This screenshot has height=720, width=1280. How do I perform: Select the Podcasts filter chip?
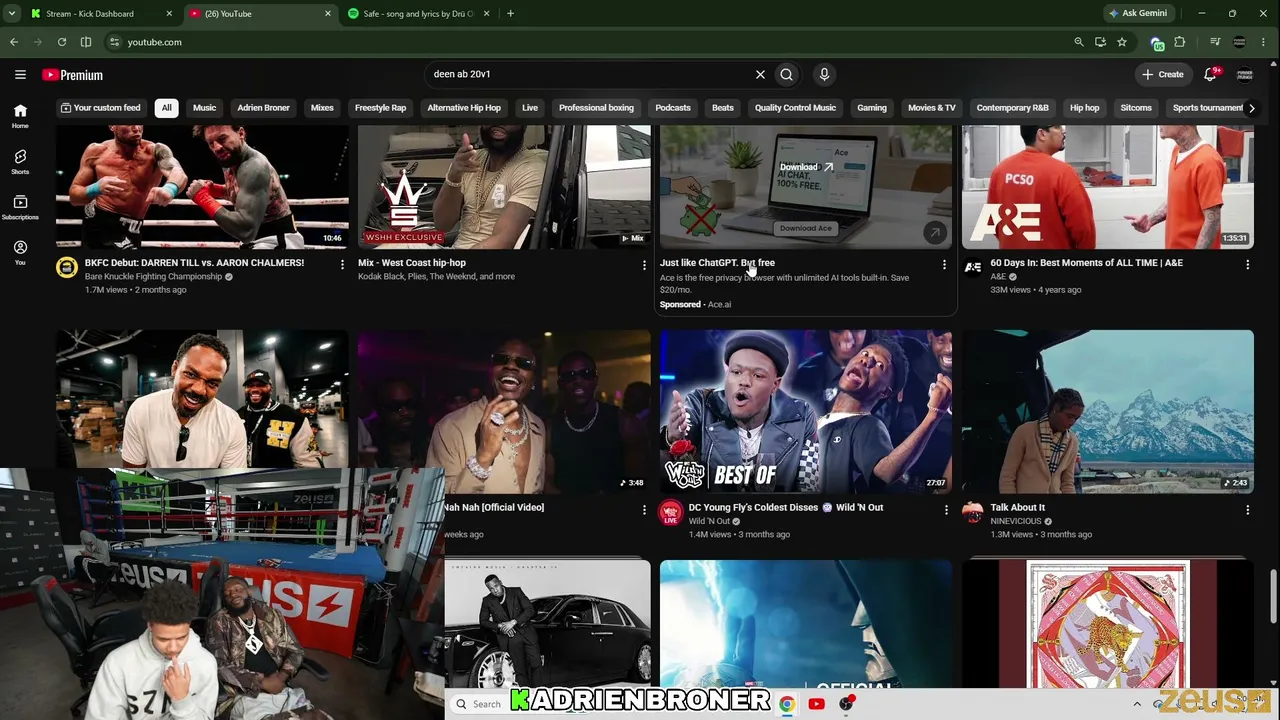pyautogui.click(x=673, y=108)
